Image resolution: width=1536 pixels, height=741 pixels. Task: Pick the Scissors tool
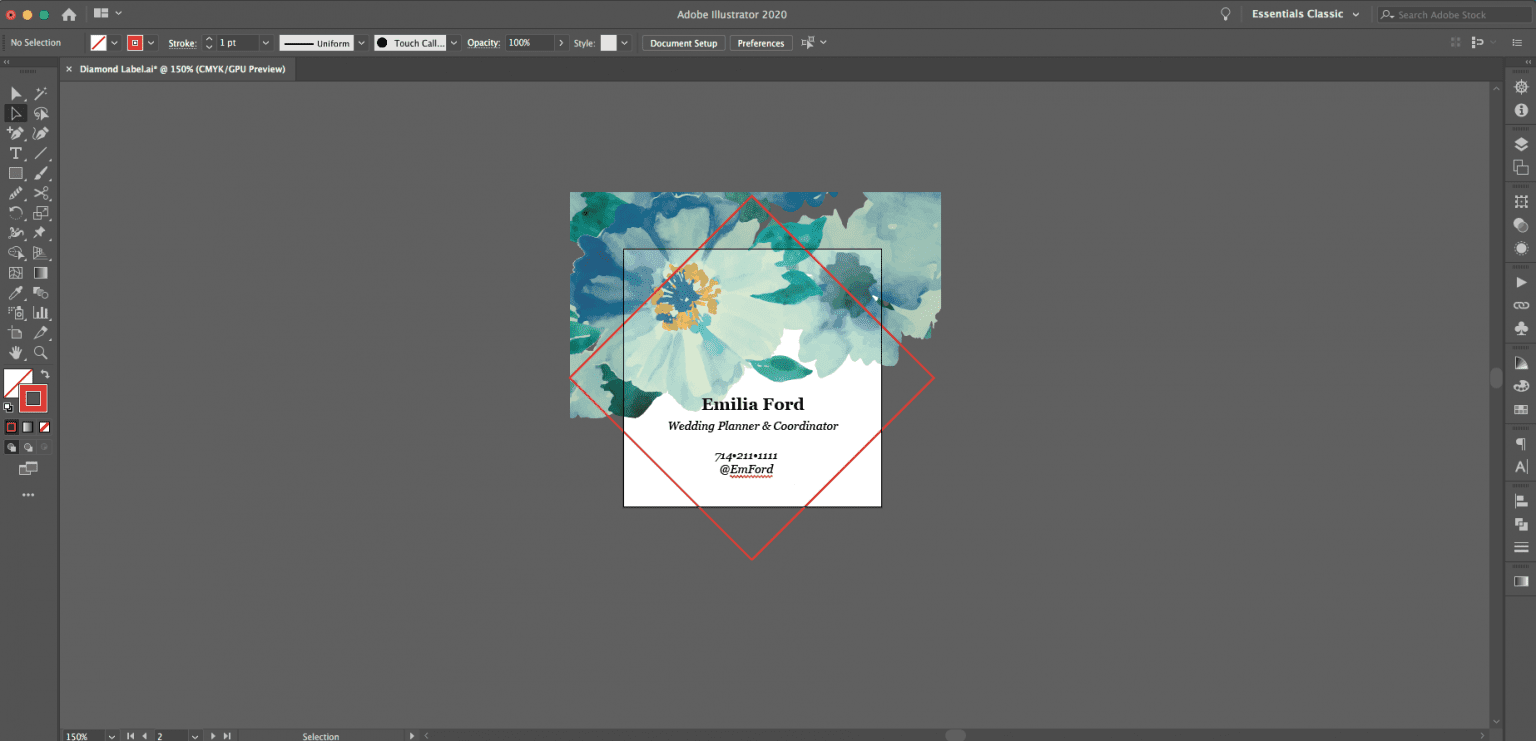(41, 193)
